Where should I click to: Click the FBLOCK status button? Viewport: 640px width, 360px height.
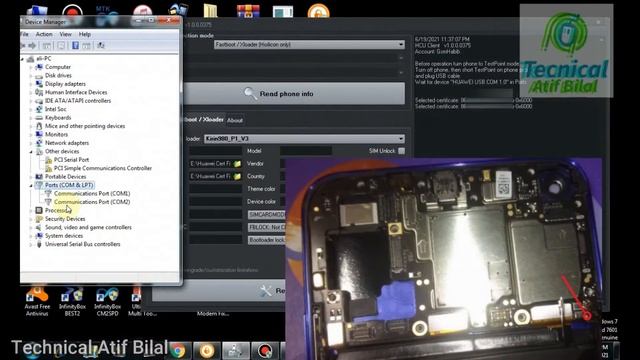(267, 227)
